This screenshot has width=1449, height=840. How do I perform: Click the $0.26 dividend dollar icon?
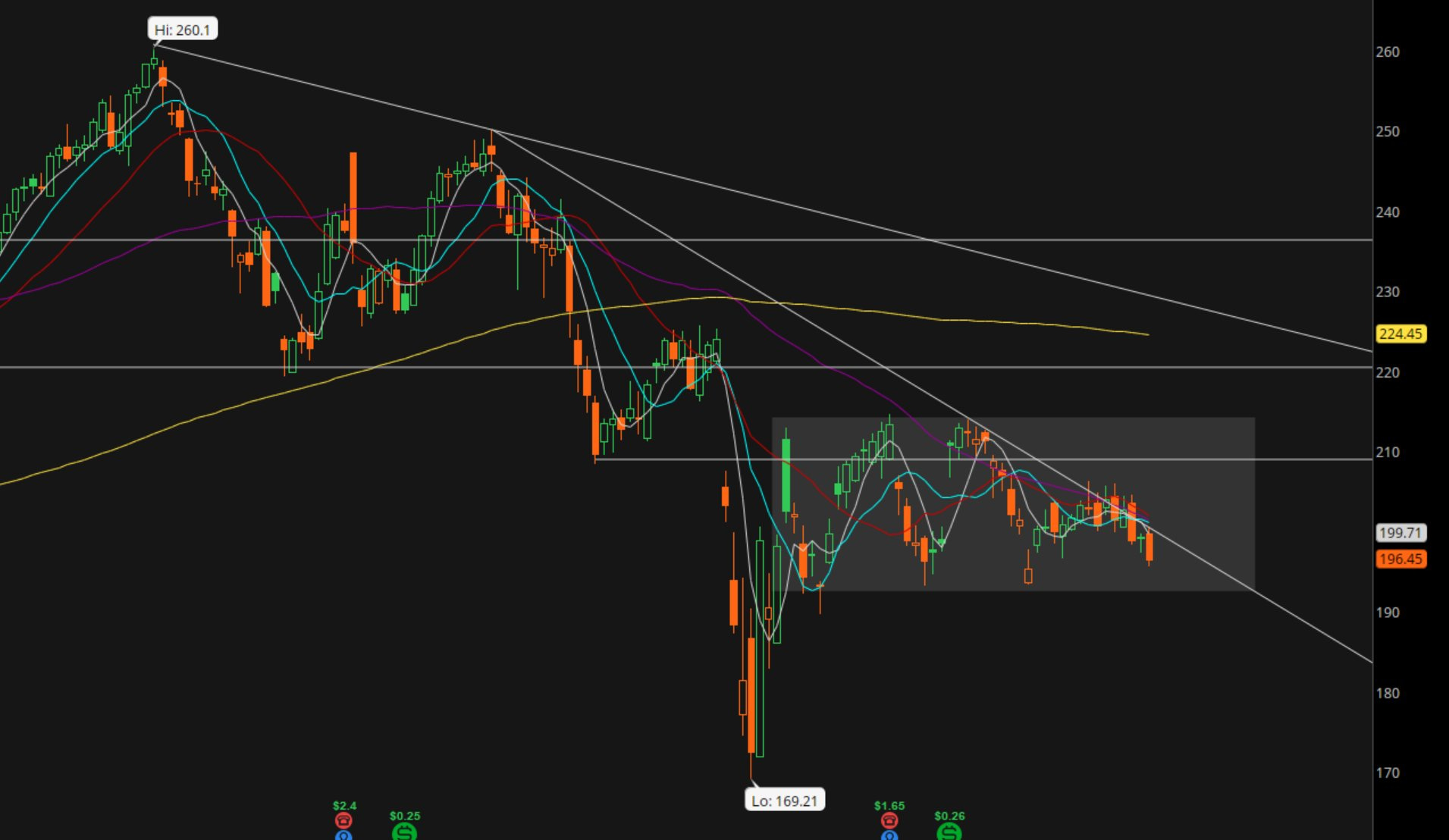[949, 832]
